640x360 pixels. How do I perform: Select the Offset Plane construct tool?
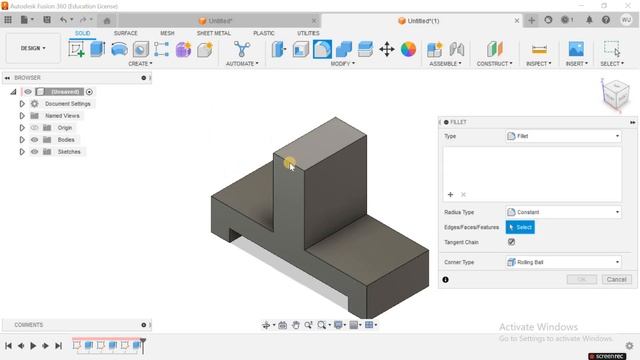494,49
